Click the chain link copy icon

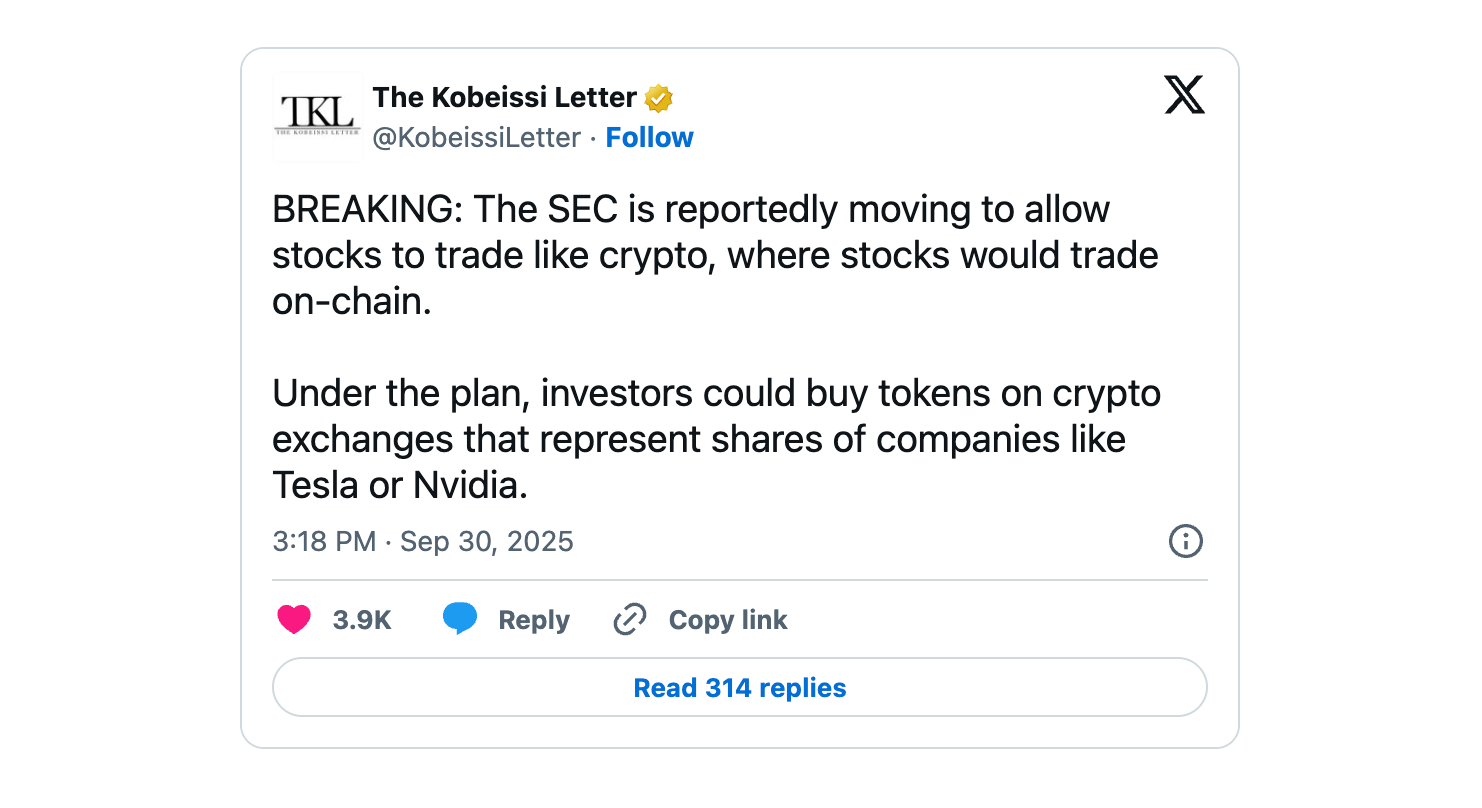(630, 620)
